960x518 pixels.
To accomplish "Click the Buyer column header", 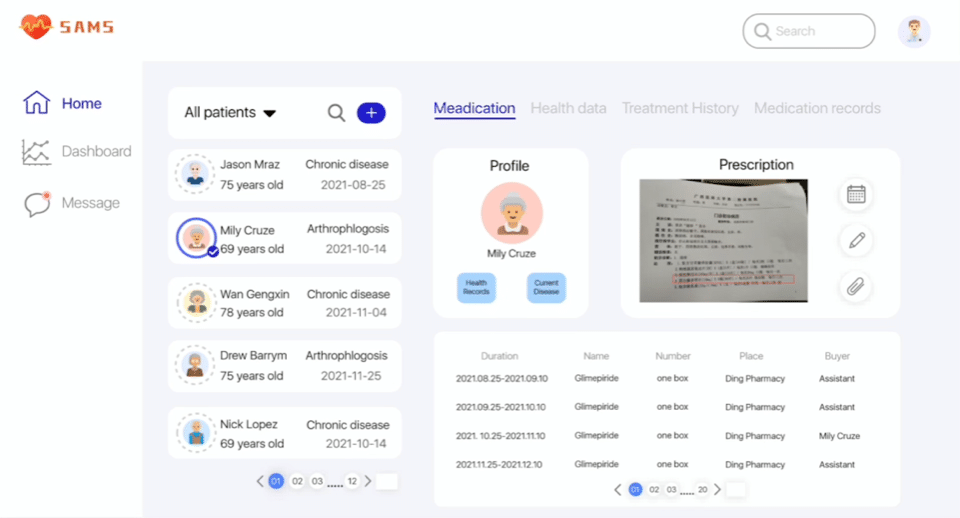I will [837, 356].
